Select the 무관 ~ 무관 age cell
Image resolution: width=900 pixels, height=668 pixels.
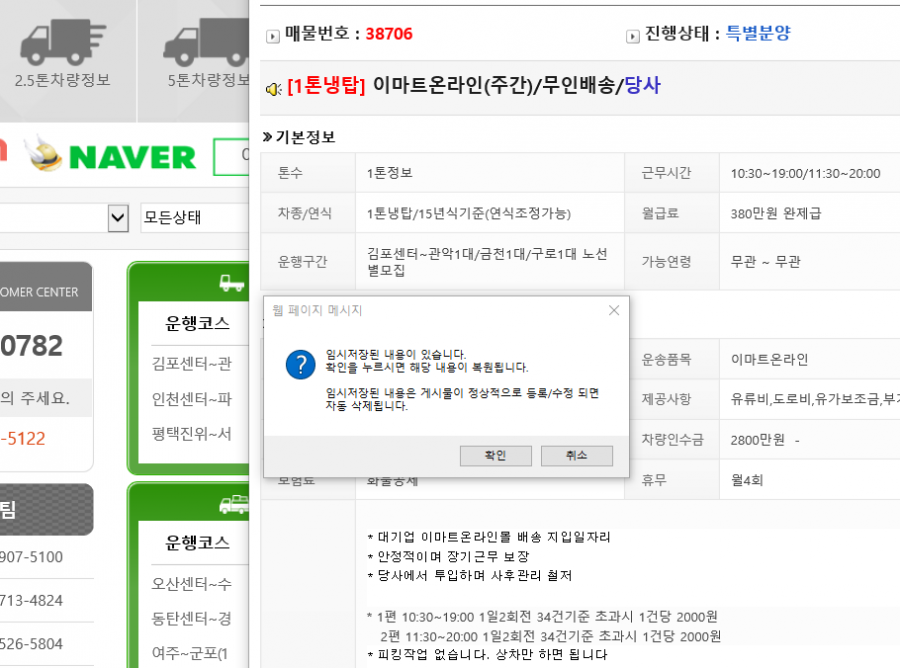coord(809,262)
